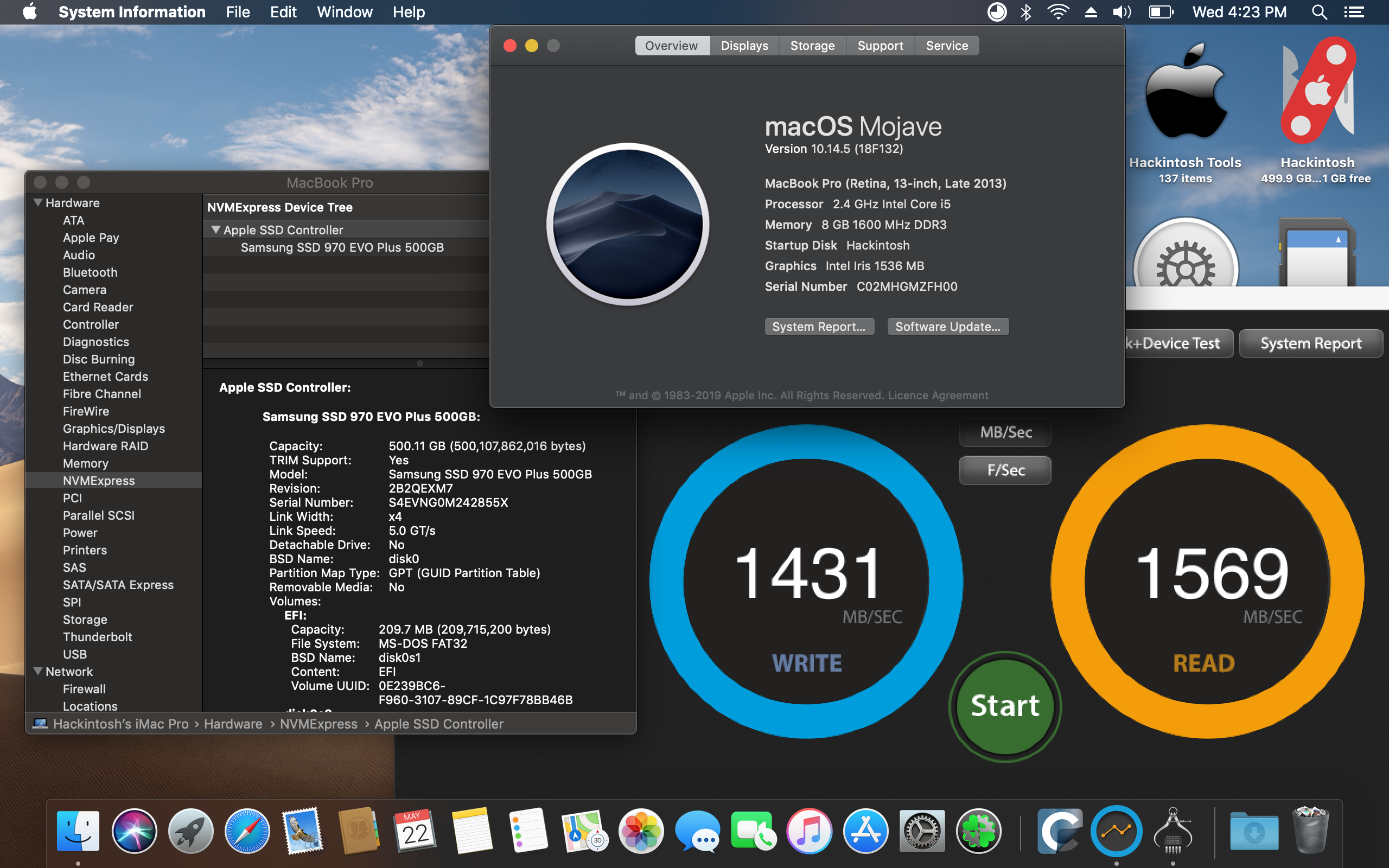The height and width of the screenshot is (868, 1389).
Task: Switch to the Storage tab
Action: [812, 46]
